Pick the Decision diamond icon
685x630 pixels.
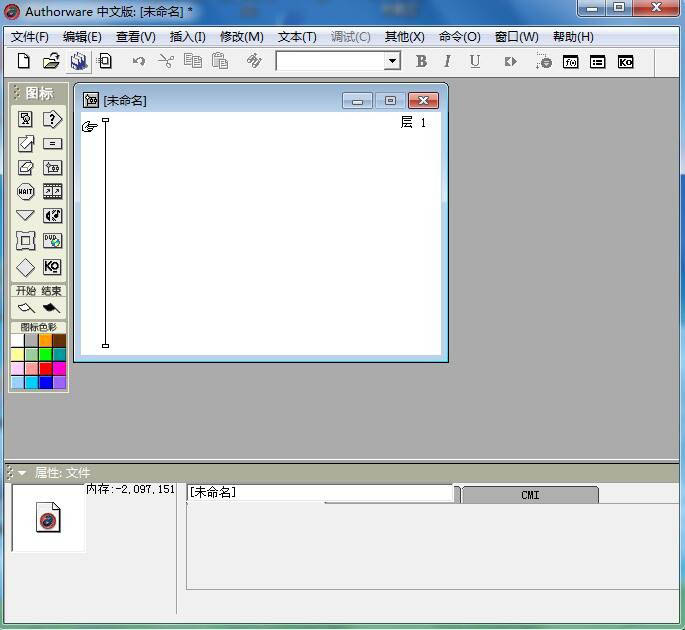click(x=26, y=267)
